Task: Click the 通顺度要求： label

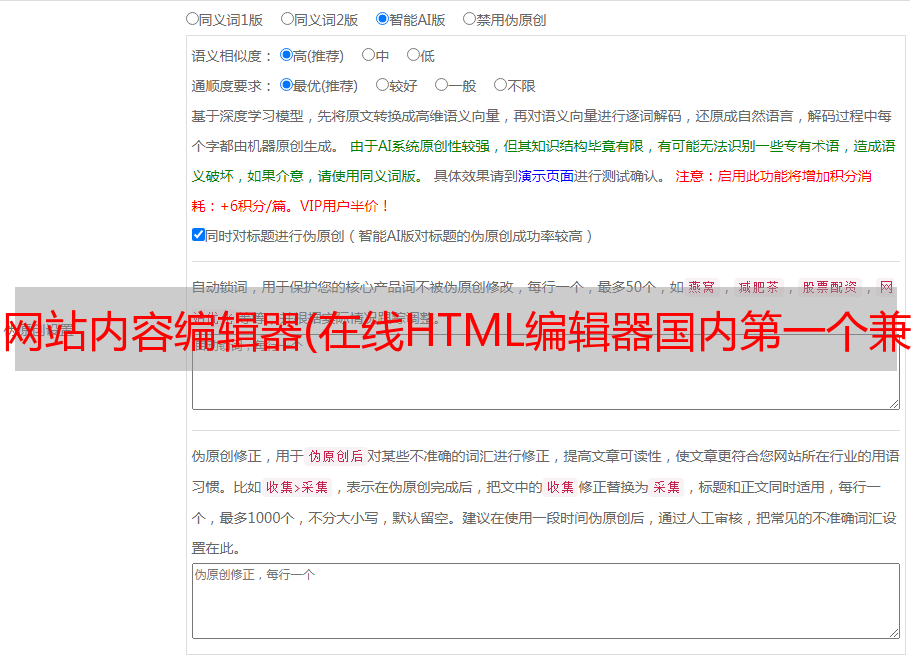Action: pos(232,87)
